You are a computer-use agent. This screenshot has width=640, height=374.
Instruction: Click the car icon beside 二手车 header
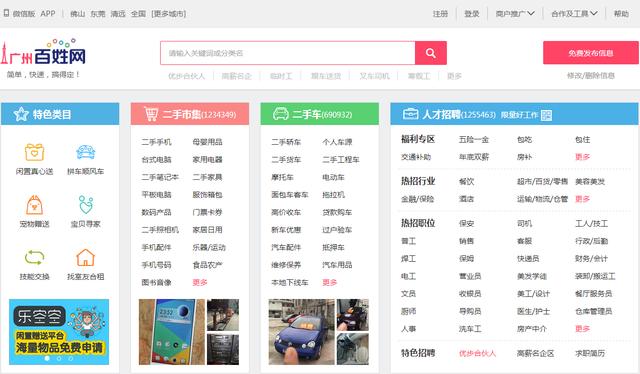(280, 114)
